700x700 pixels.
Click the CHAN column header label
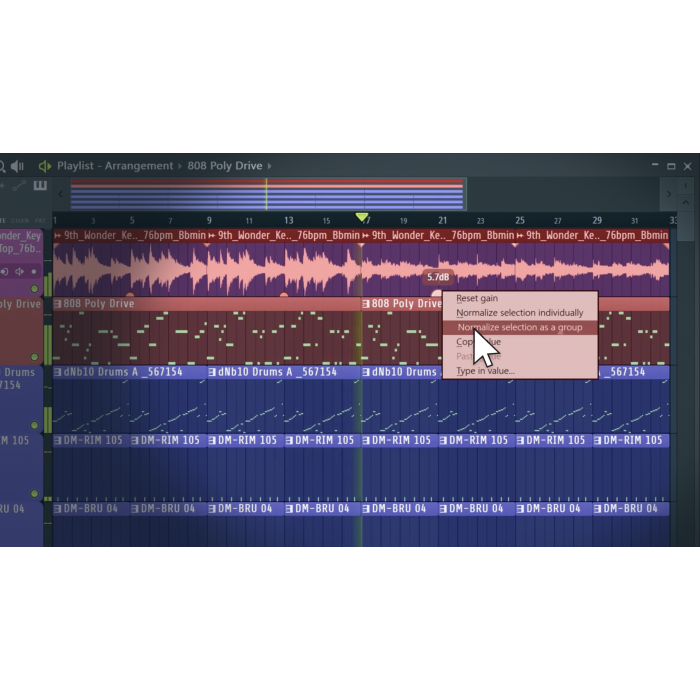pos(20,221)
